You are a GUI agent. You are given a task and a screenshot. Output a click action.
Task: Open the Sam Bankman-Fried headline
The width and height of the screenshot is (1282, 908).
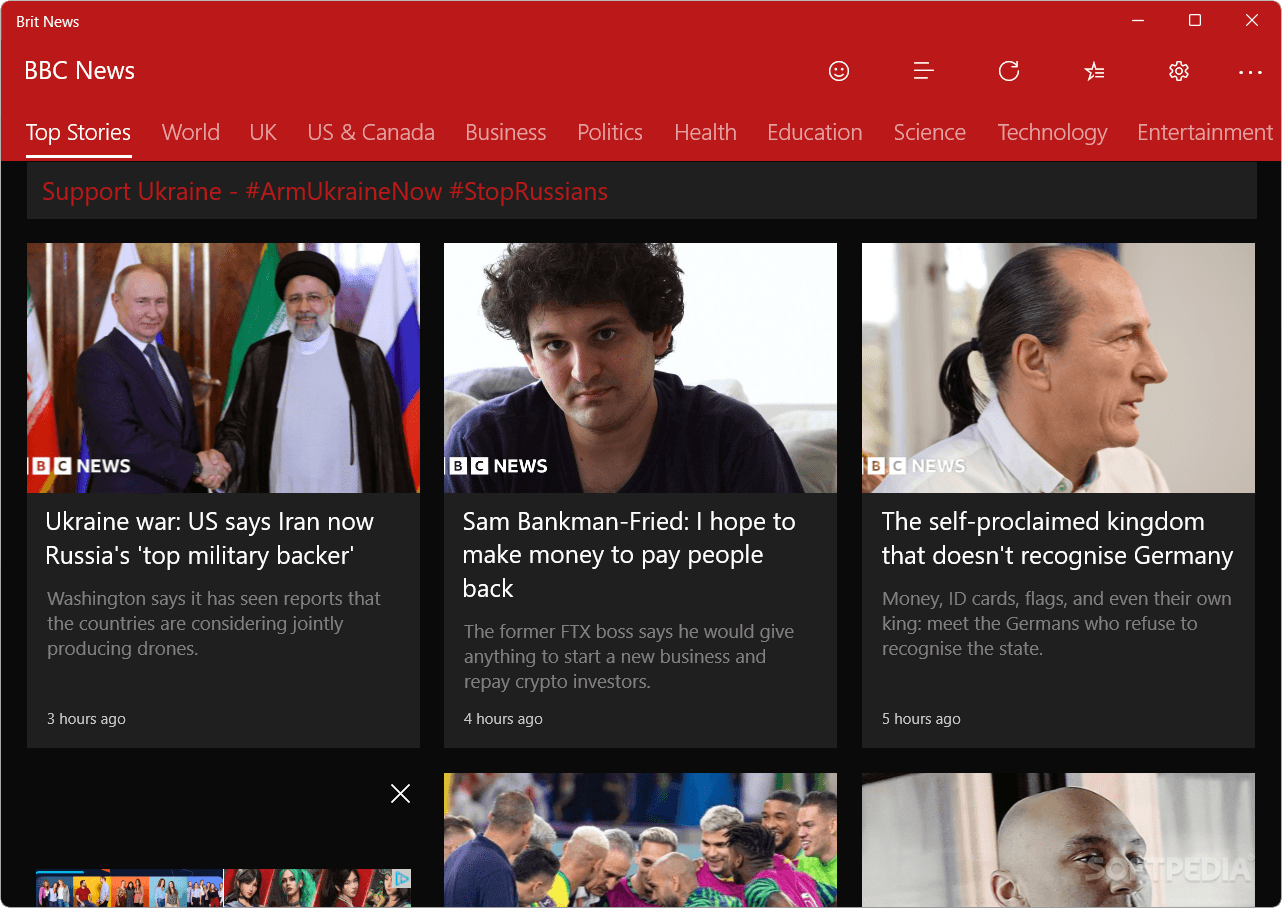point(629,555)
